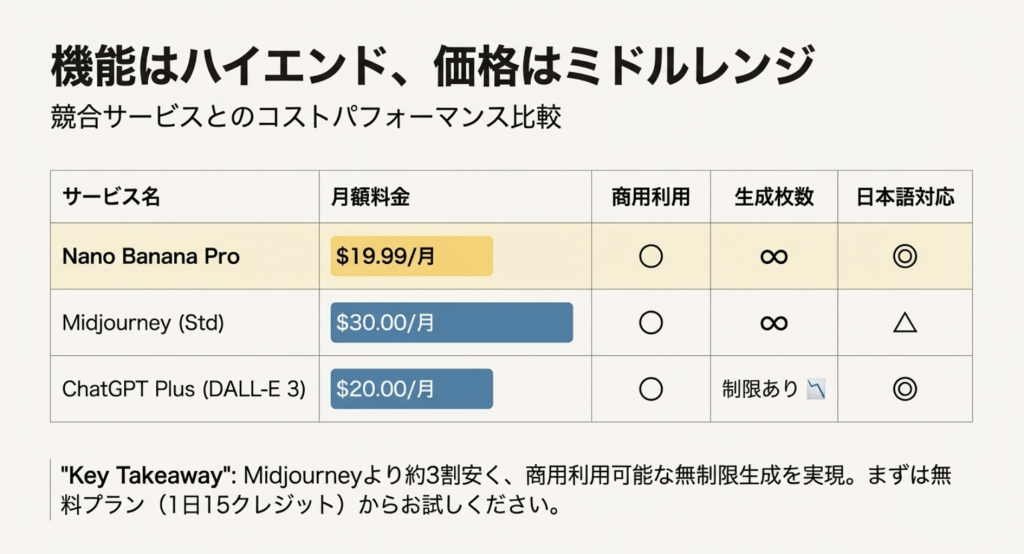Click the サービス名 column header
This screenshot has height=554, width=1024.
tap(110, 197)
